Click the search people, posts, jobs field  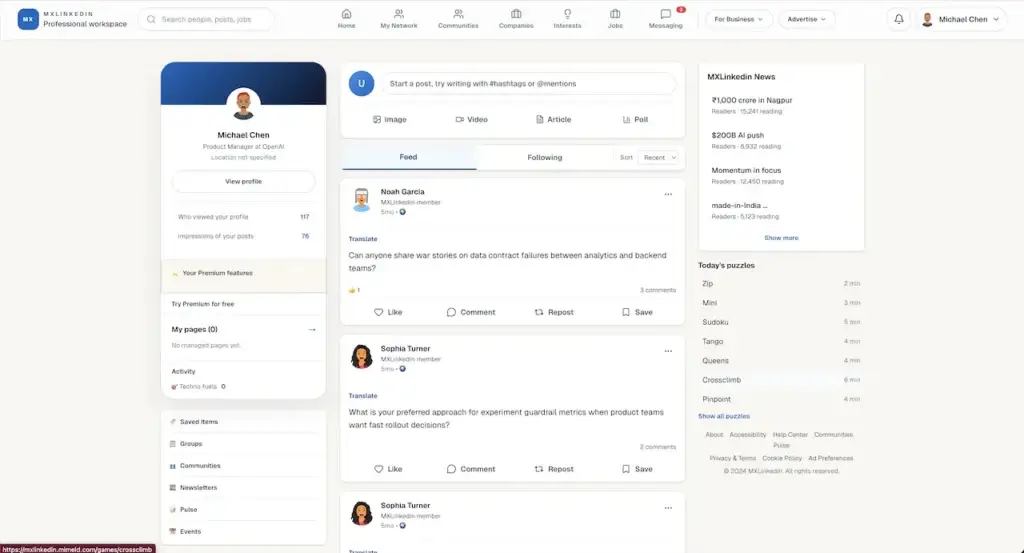(206, 19)
